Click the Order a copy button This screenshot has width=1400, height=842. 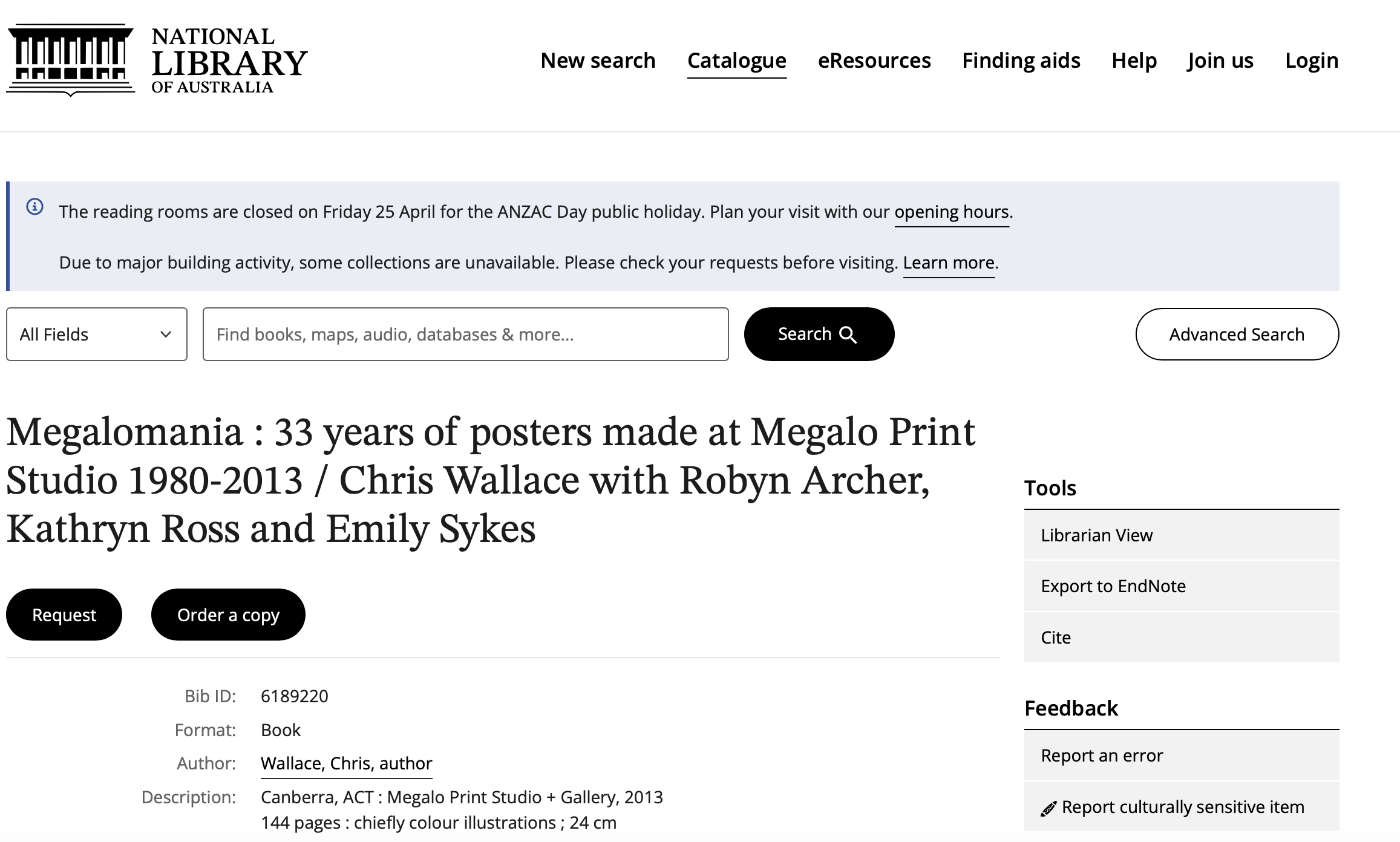point(228,615)
